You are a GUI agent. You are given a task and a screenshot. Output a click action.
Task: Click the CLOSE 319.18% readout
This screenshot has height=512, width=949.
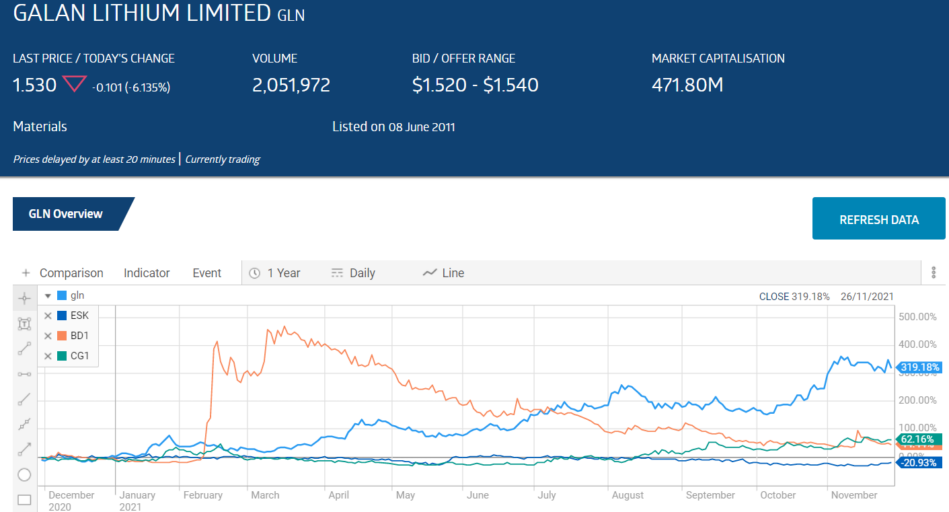(794, 297)
